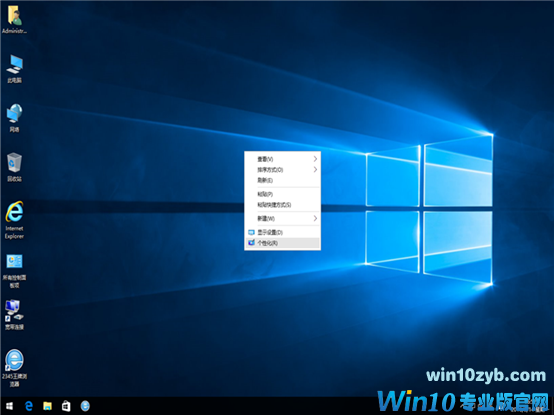Choose 粘贴快捷方式(S) in the context menu

click(x=282, y=204)
